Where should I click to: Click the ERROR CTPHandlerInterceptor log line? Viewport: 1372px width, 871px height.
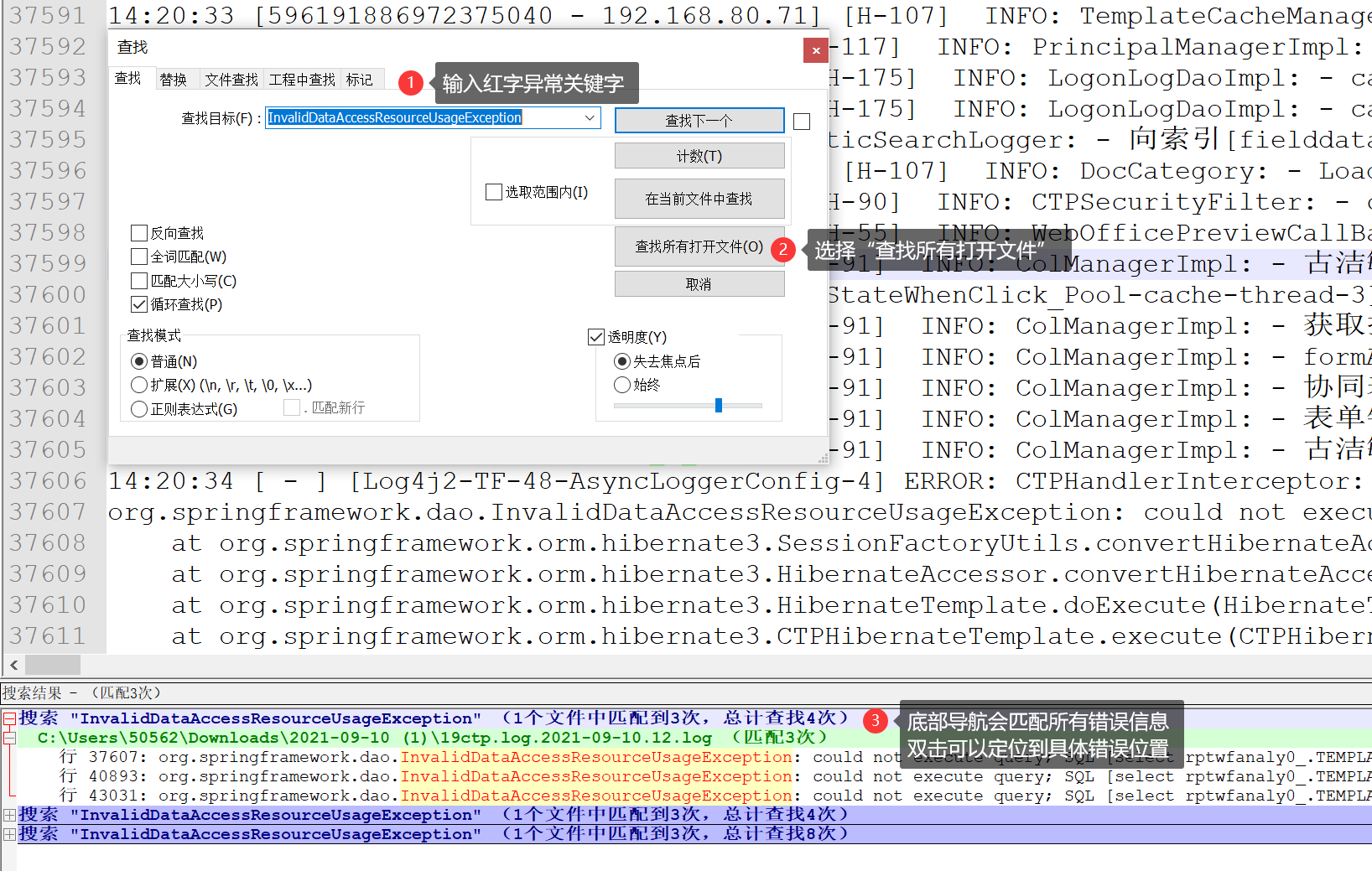740,481
